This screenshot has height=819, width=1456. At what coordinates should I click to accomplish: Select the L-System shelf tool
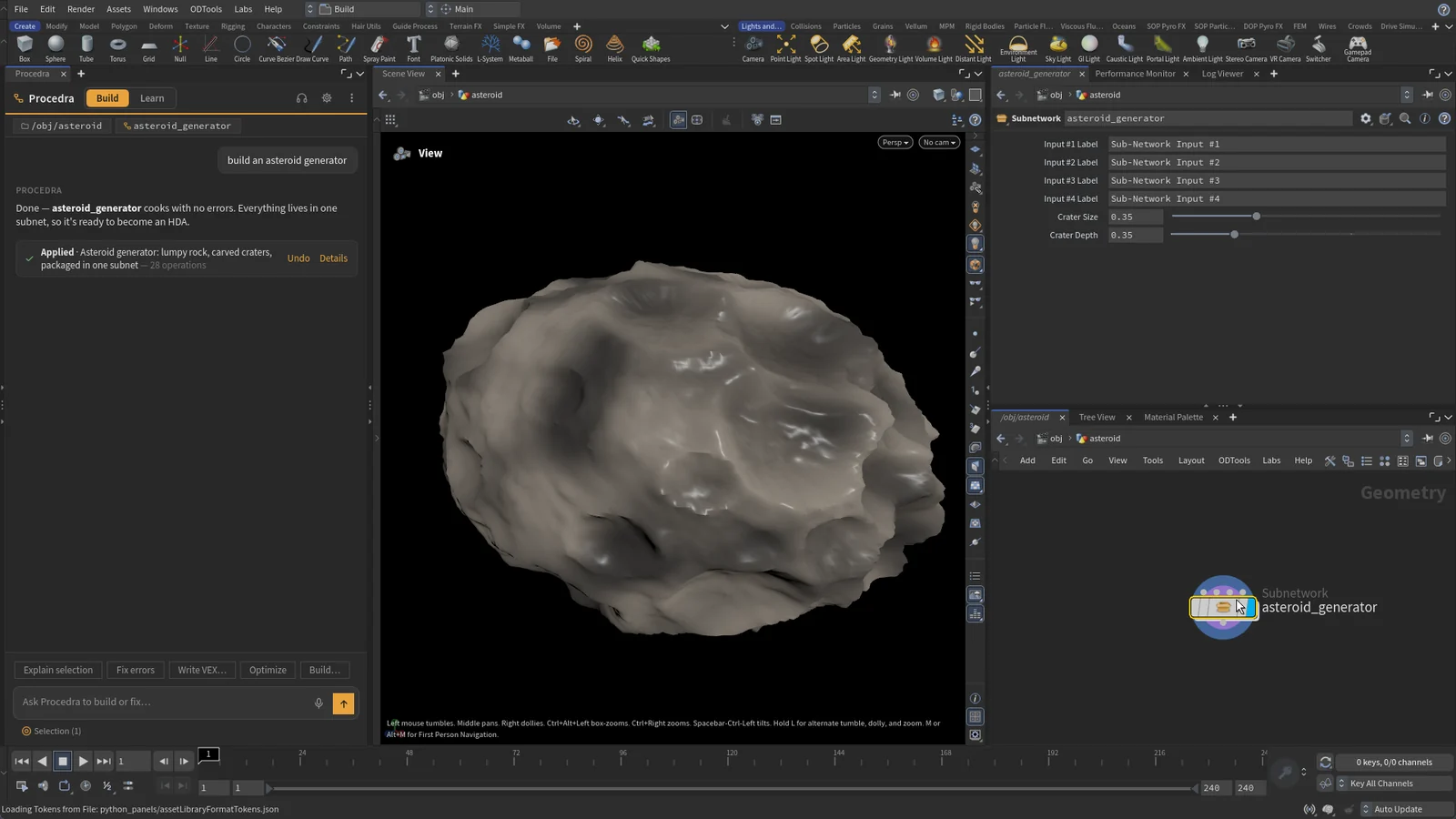coord(490,48)
